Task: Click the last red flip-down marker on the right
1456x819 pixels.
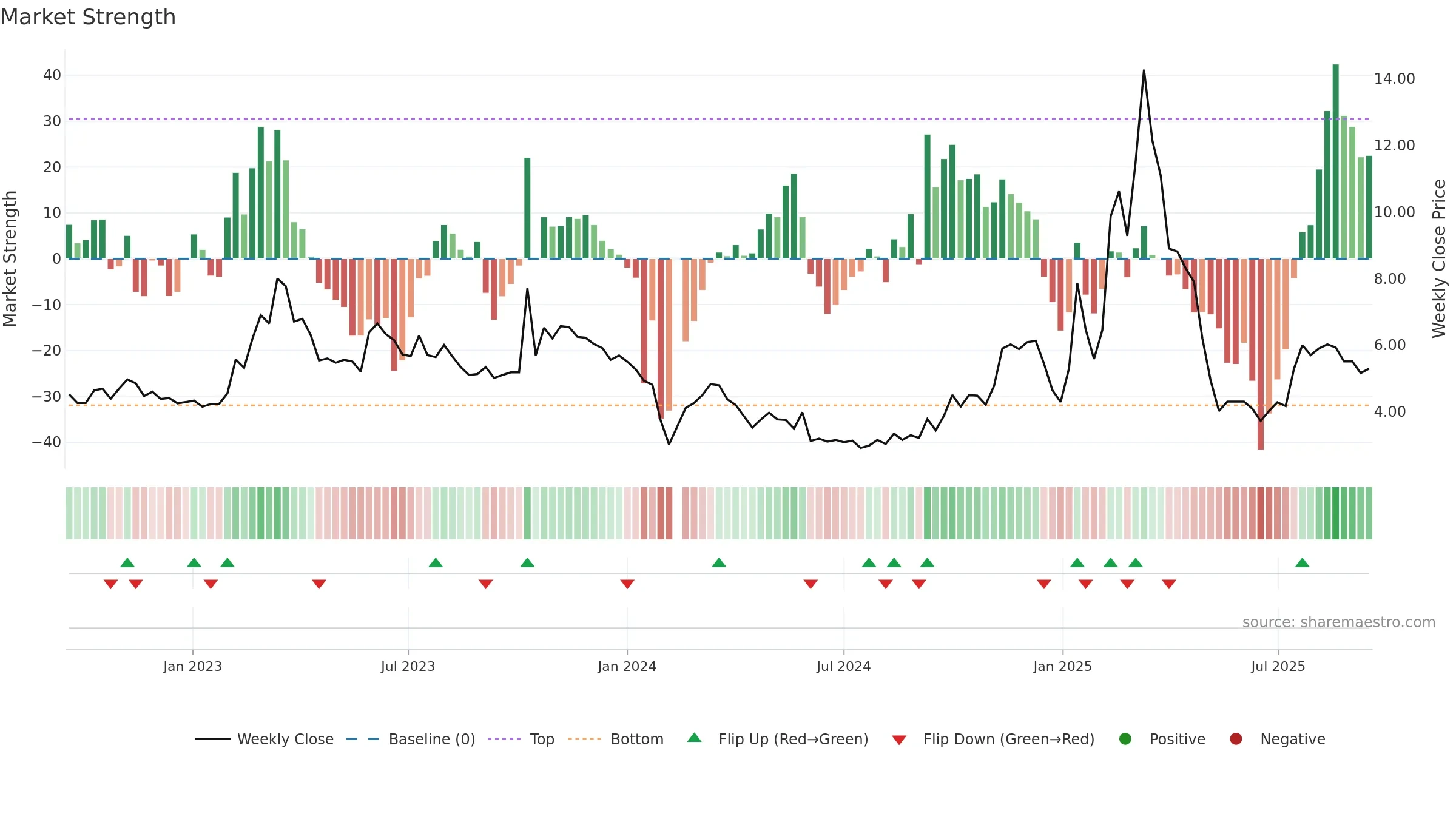Action: tap(1169, 584)
